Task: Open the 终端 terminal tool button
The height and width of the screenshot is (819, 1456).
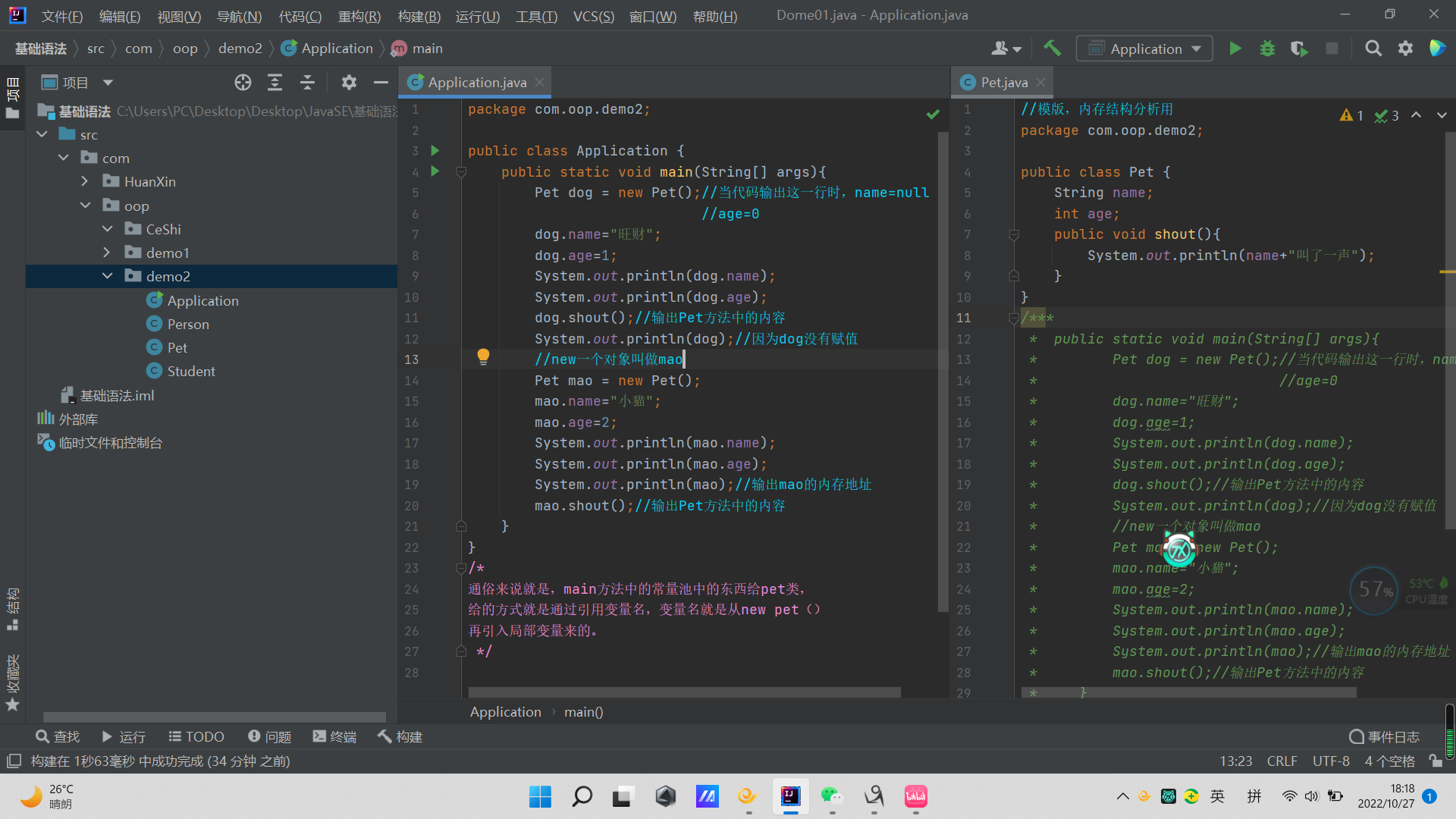Action: coord(334,736)
